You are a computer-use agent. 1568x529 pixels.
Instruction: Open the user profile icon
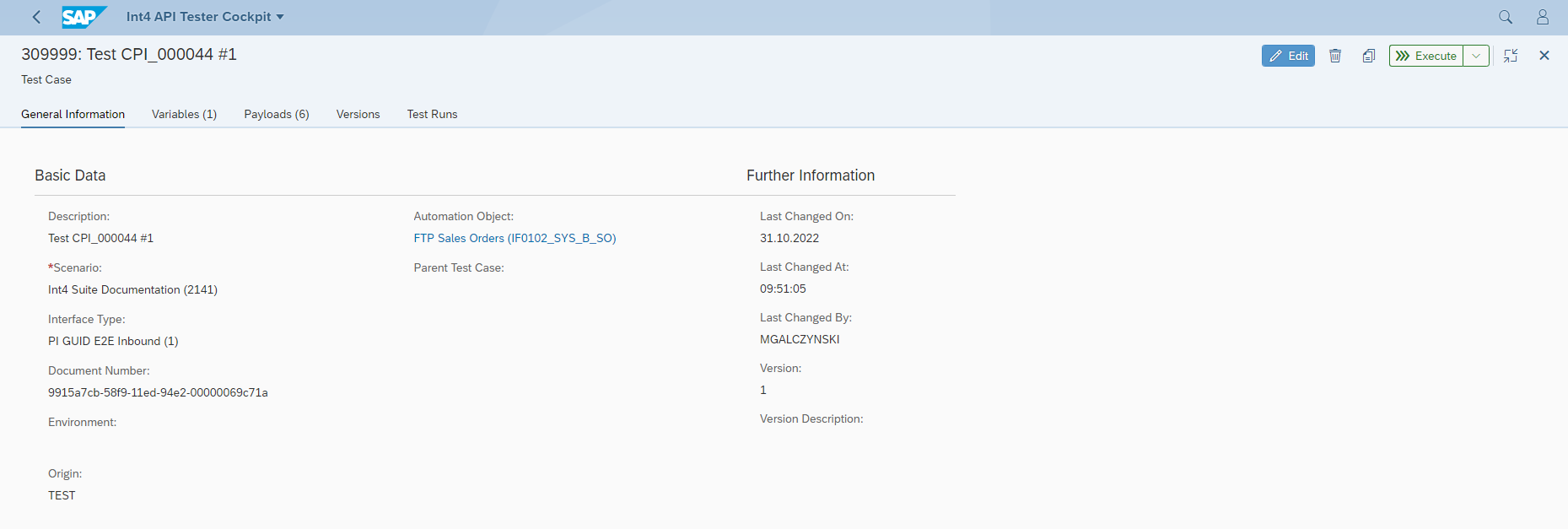[1543, 17]
